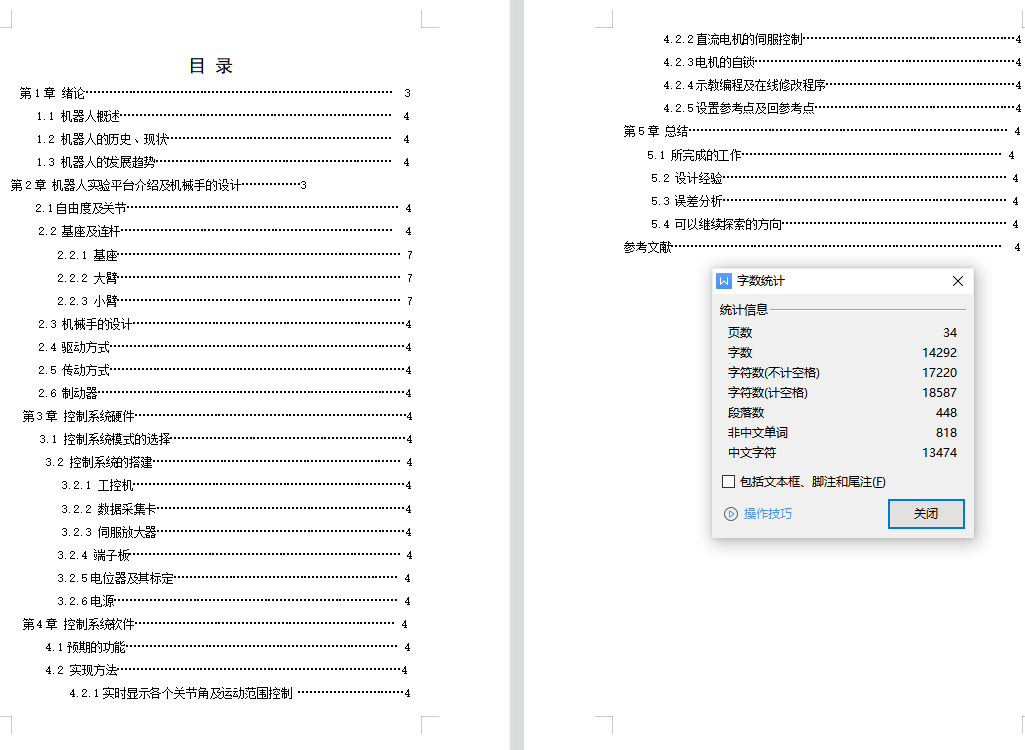Click the 2.2.1 基座 entry
This screenshot has height=750, width=1025.
click(235, 255)
